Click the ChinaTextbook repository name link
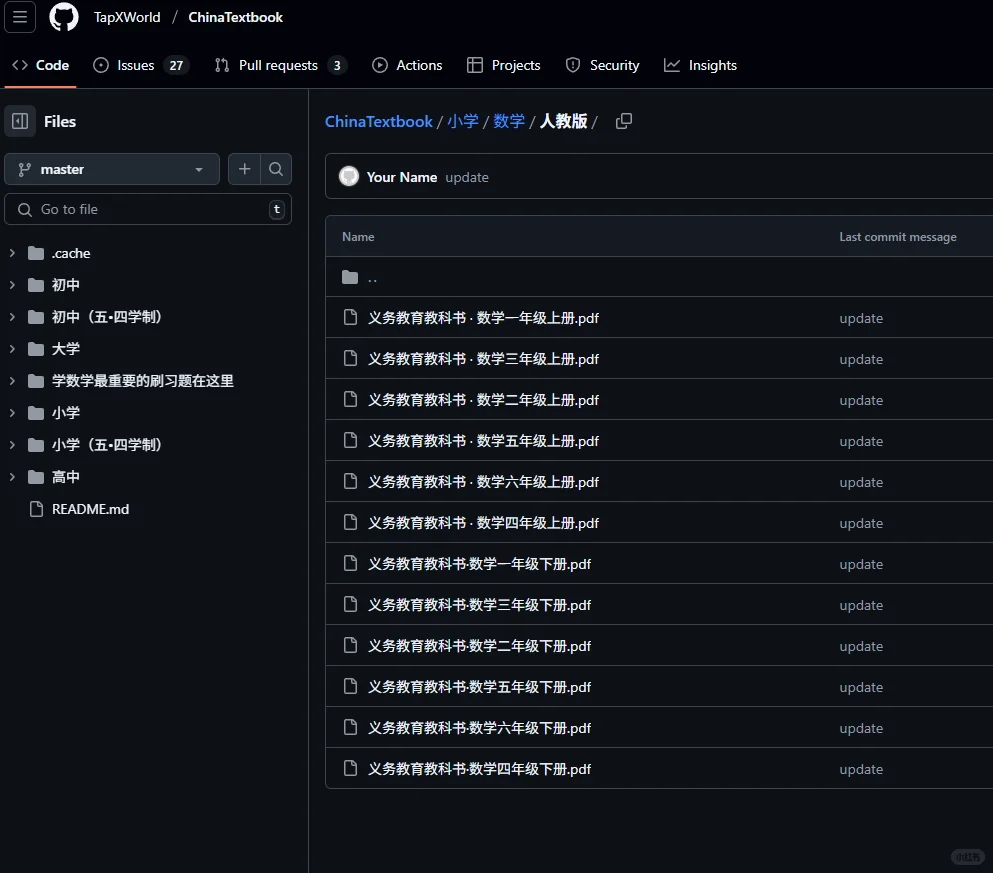The height and width of the screenshot is (873, 993). click(x=235, y=17)
